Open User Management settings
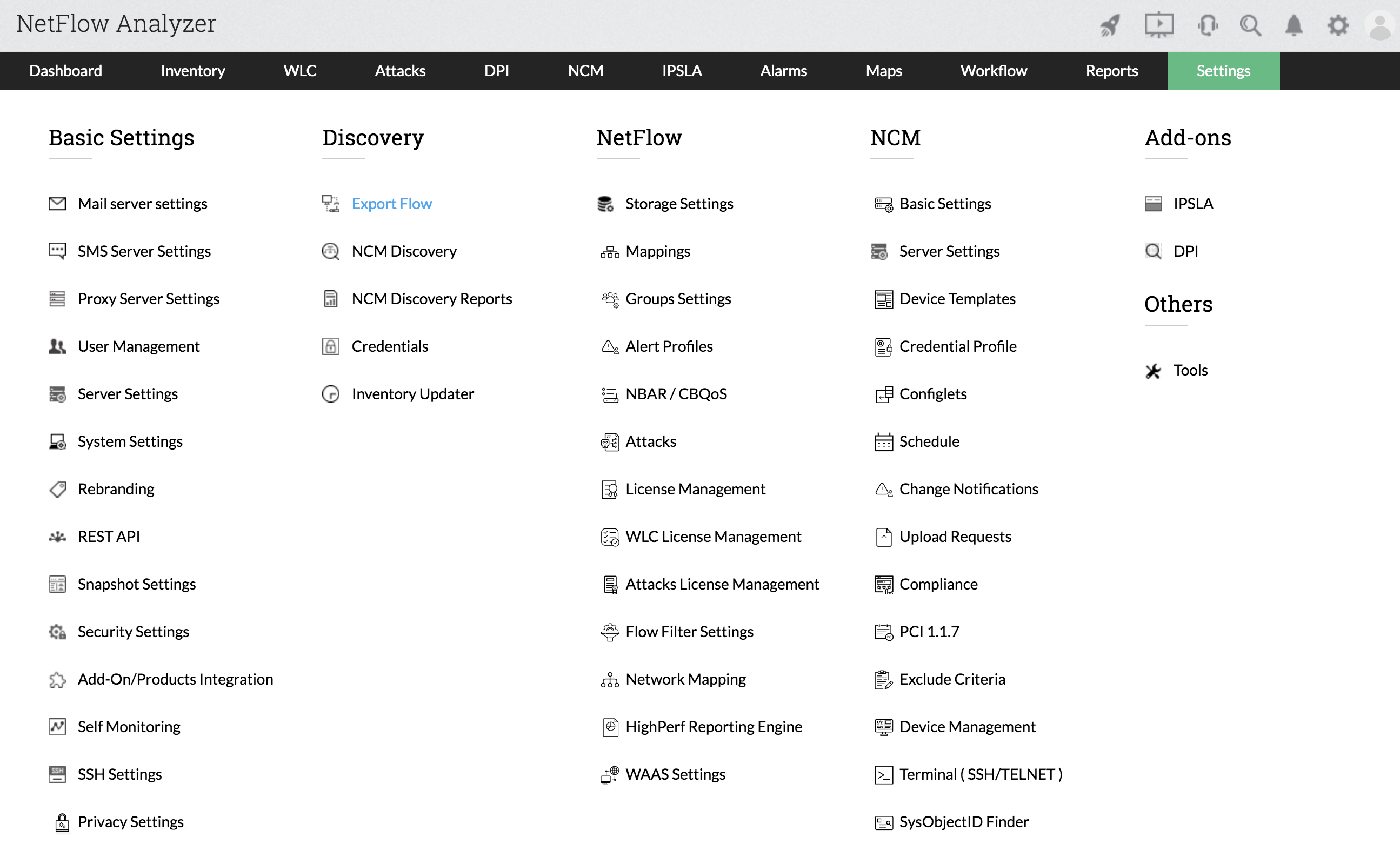Screen dimensions: 1400x857 click(138, 346)
